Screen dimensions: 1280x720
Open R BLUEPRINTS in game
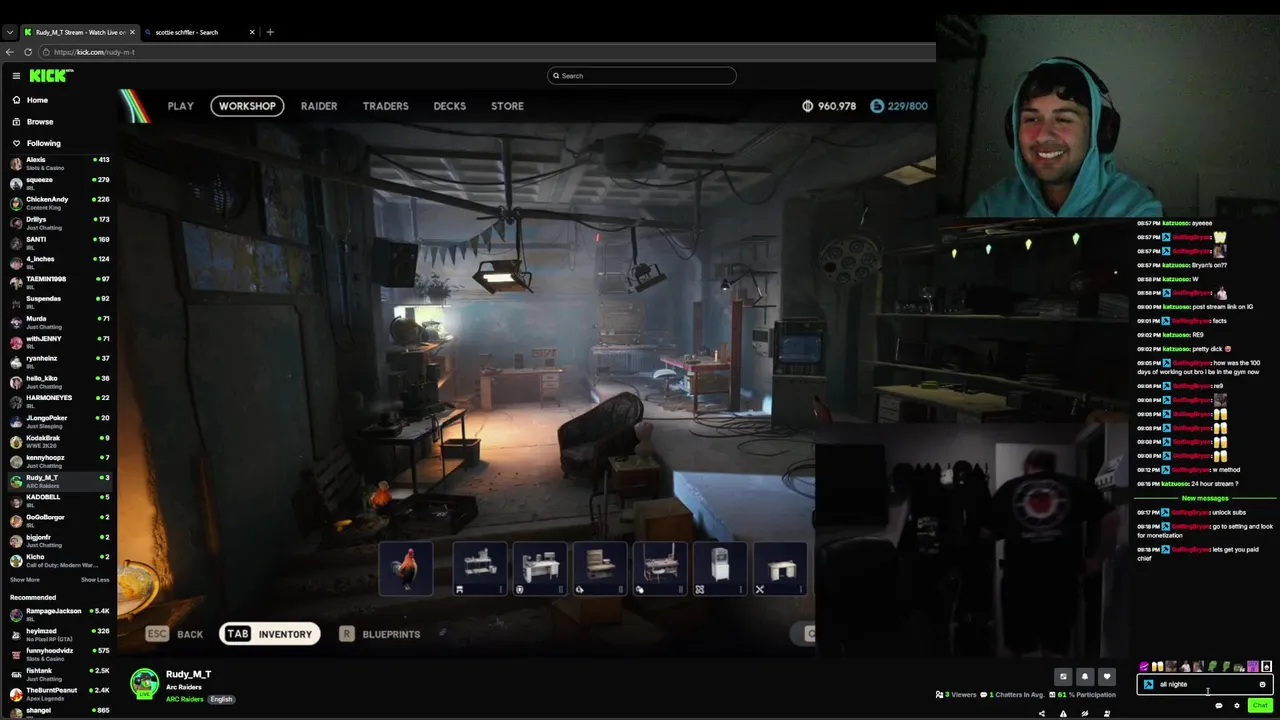point(380,634)
